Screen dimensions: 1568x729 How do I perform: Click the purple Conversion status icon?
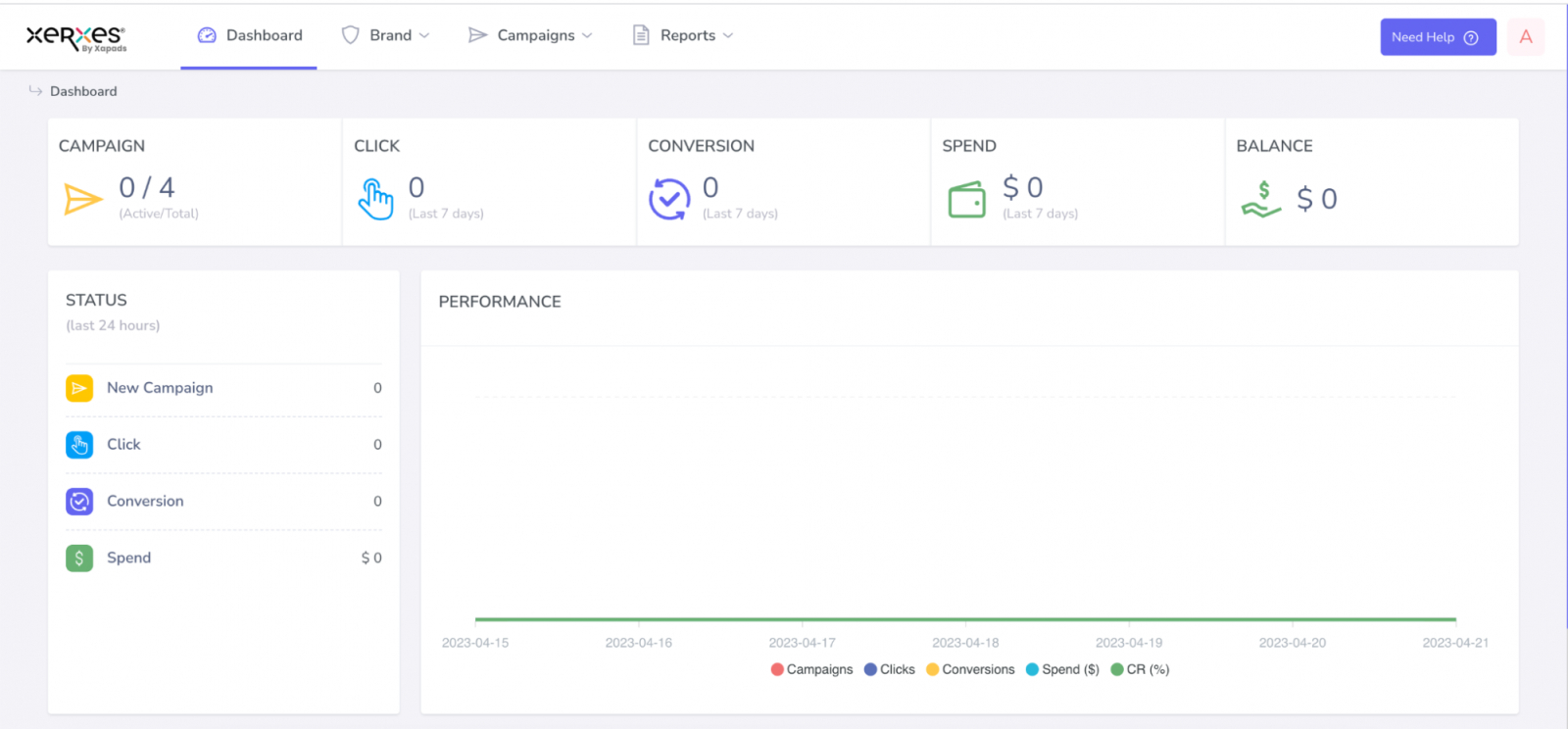(79, 502)
